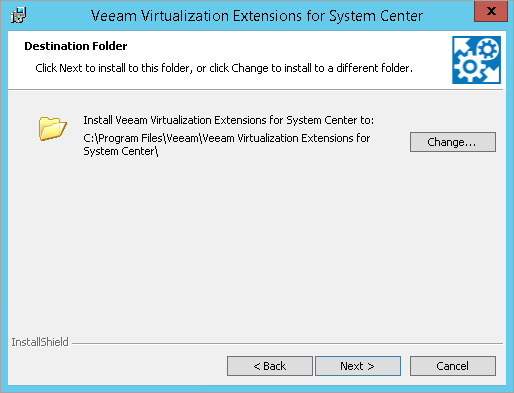Click the empty gray dialog area

(257, 247)
